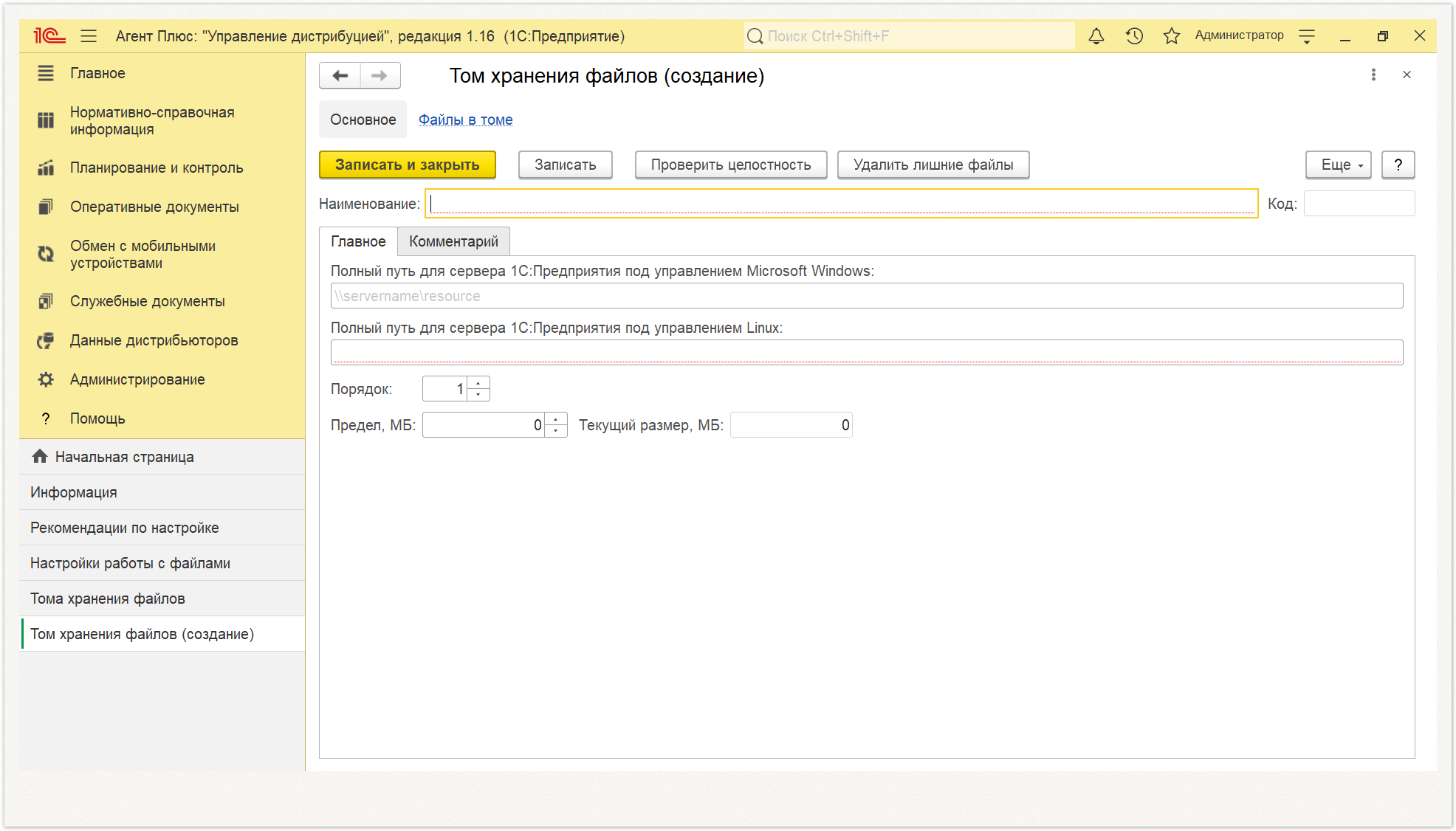1456x831 pixels.
Task: Open the 1C main menu hamburger icon
Action: click(89, 35)
